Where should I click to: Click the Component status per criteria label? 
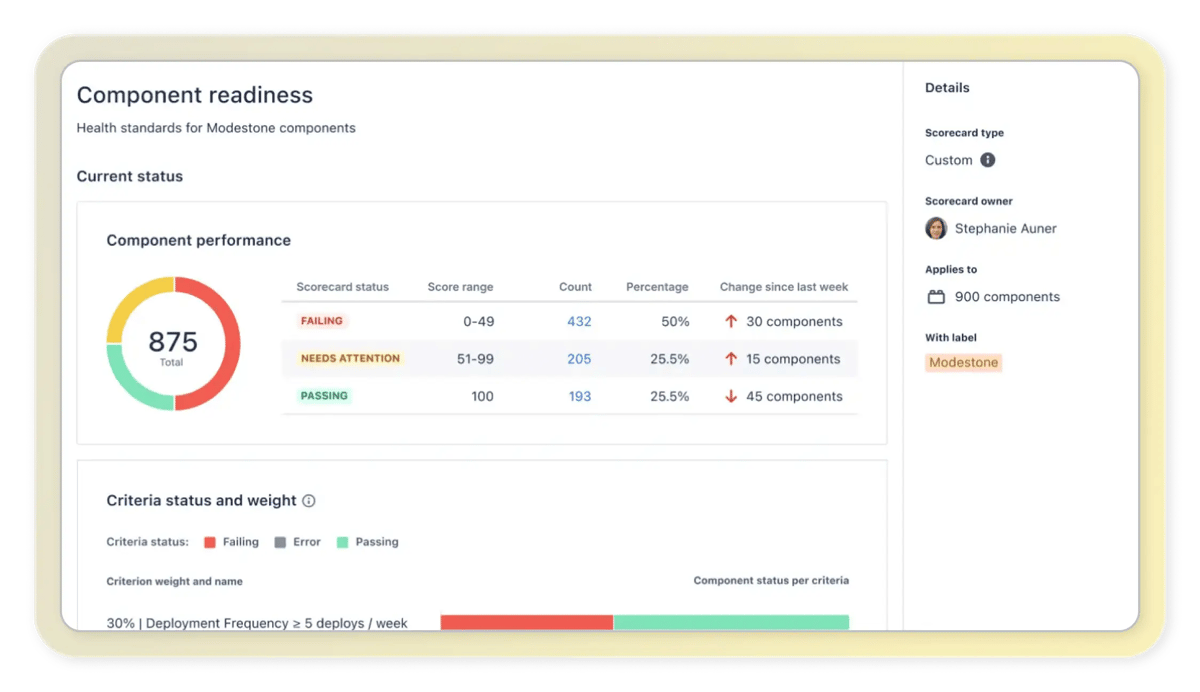[x=771, y=580]
